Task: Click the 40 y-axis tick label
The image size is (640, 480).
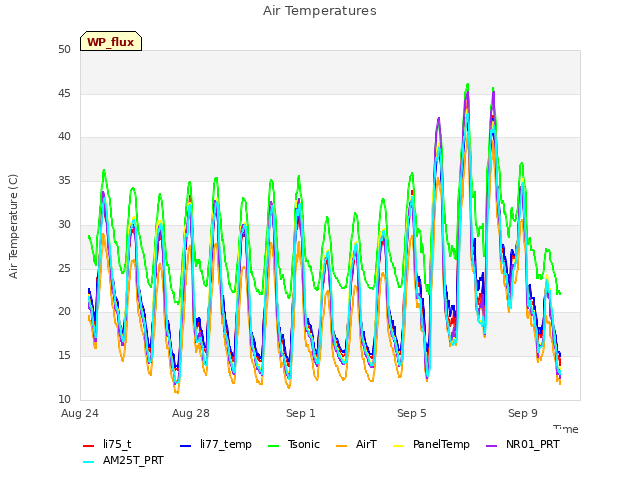Action: click(x=64, y=137)
